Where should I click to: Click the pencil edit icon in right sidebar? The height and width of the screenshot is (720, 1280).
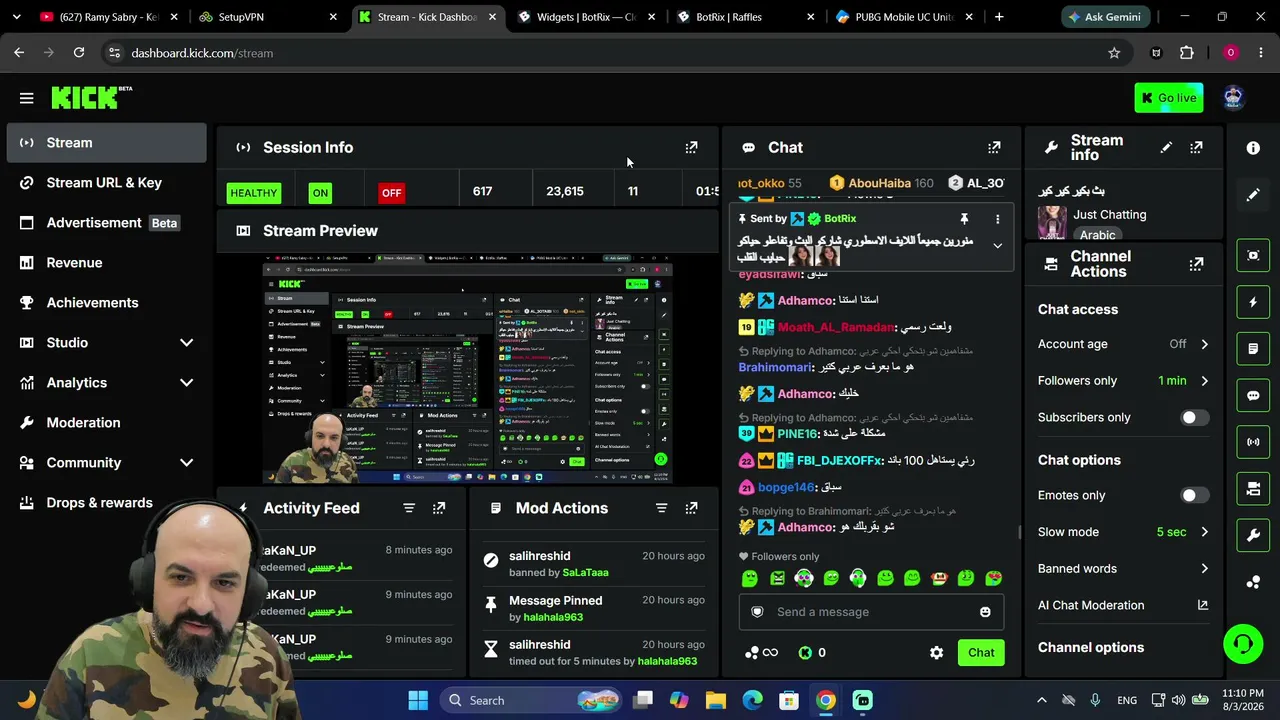pos(1253,195)
